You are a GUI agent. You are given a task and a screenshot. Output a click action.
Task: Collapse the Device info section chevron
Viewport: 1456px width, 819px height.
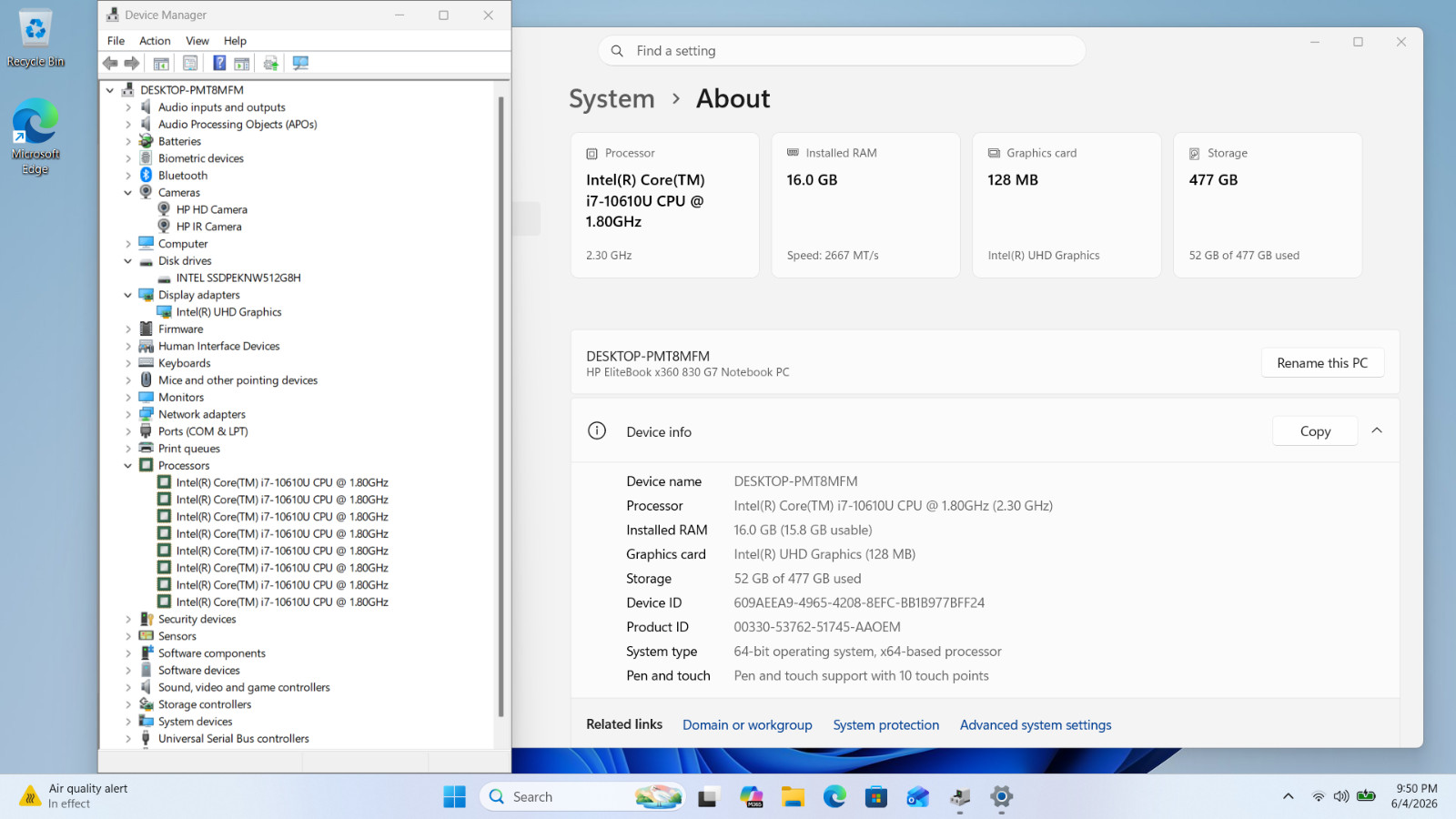[1377, 430]
